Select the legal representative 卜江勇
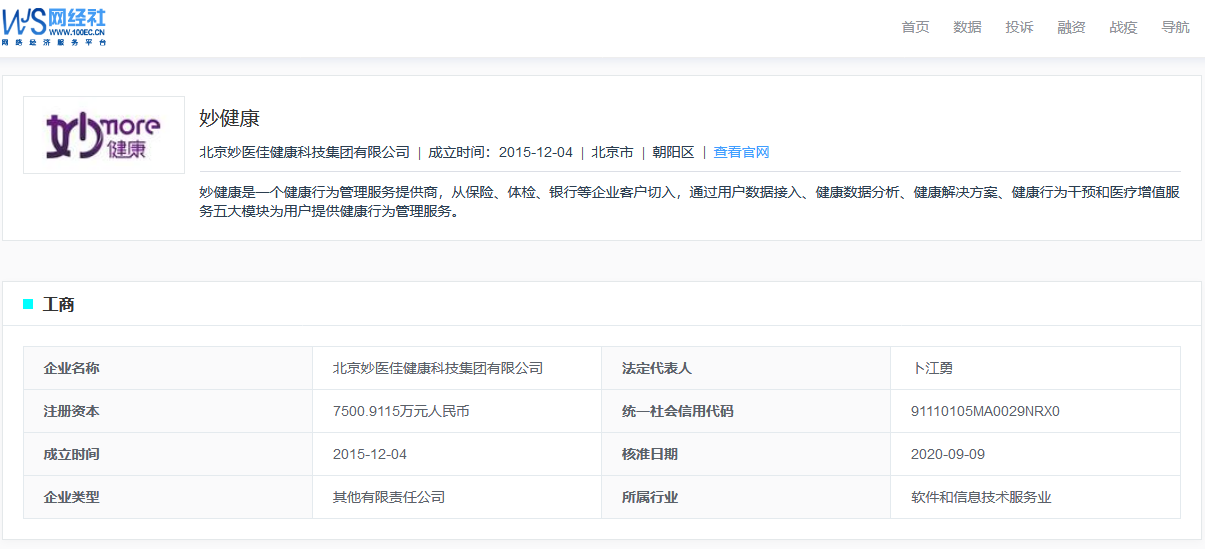This screenshot has width=1205, height=549. click(x=932, y=368)
